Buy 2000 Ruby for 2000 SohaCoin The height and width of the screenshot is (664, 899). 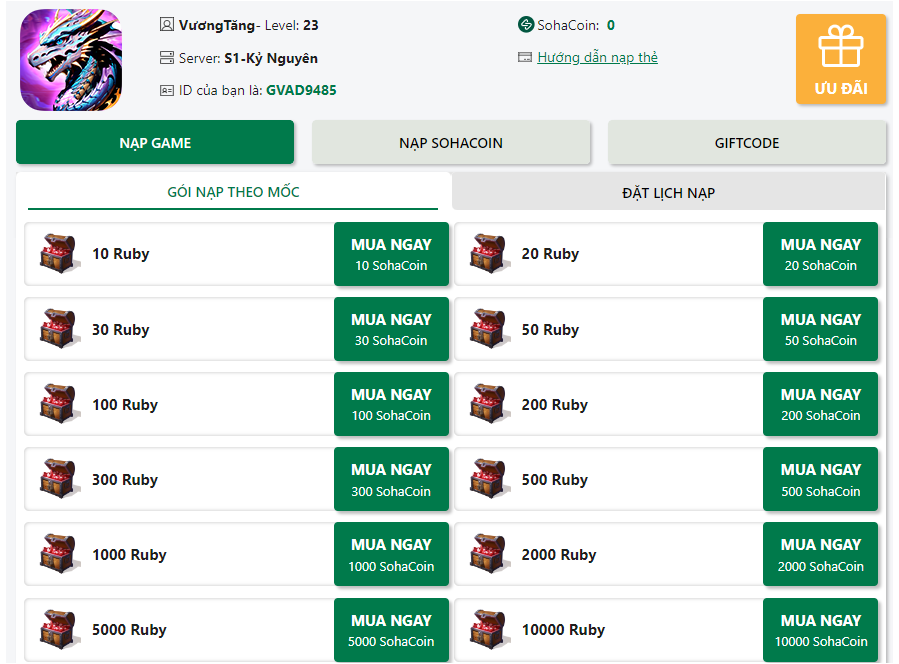820,554
